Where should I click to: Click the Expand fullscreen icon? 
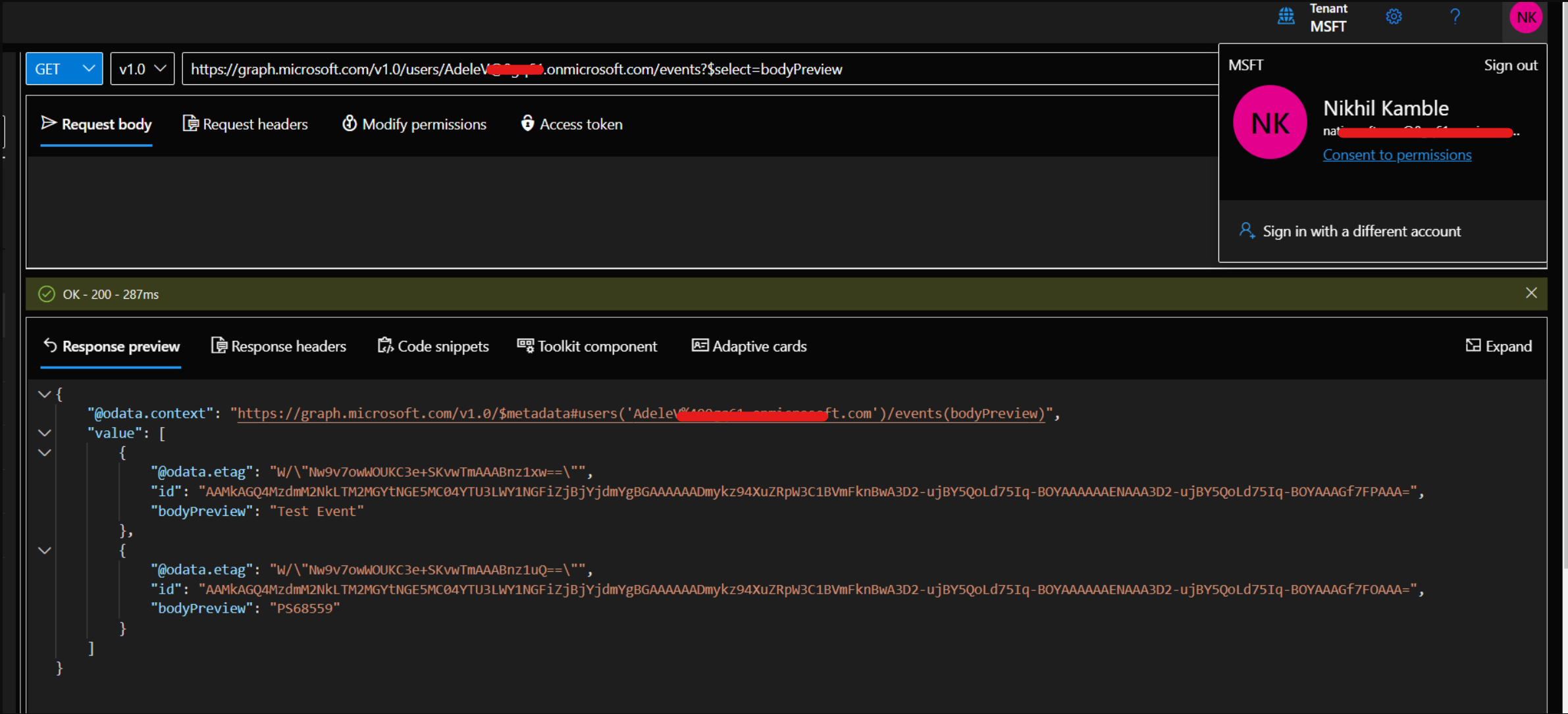point(1473,345)
